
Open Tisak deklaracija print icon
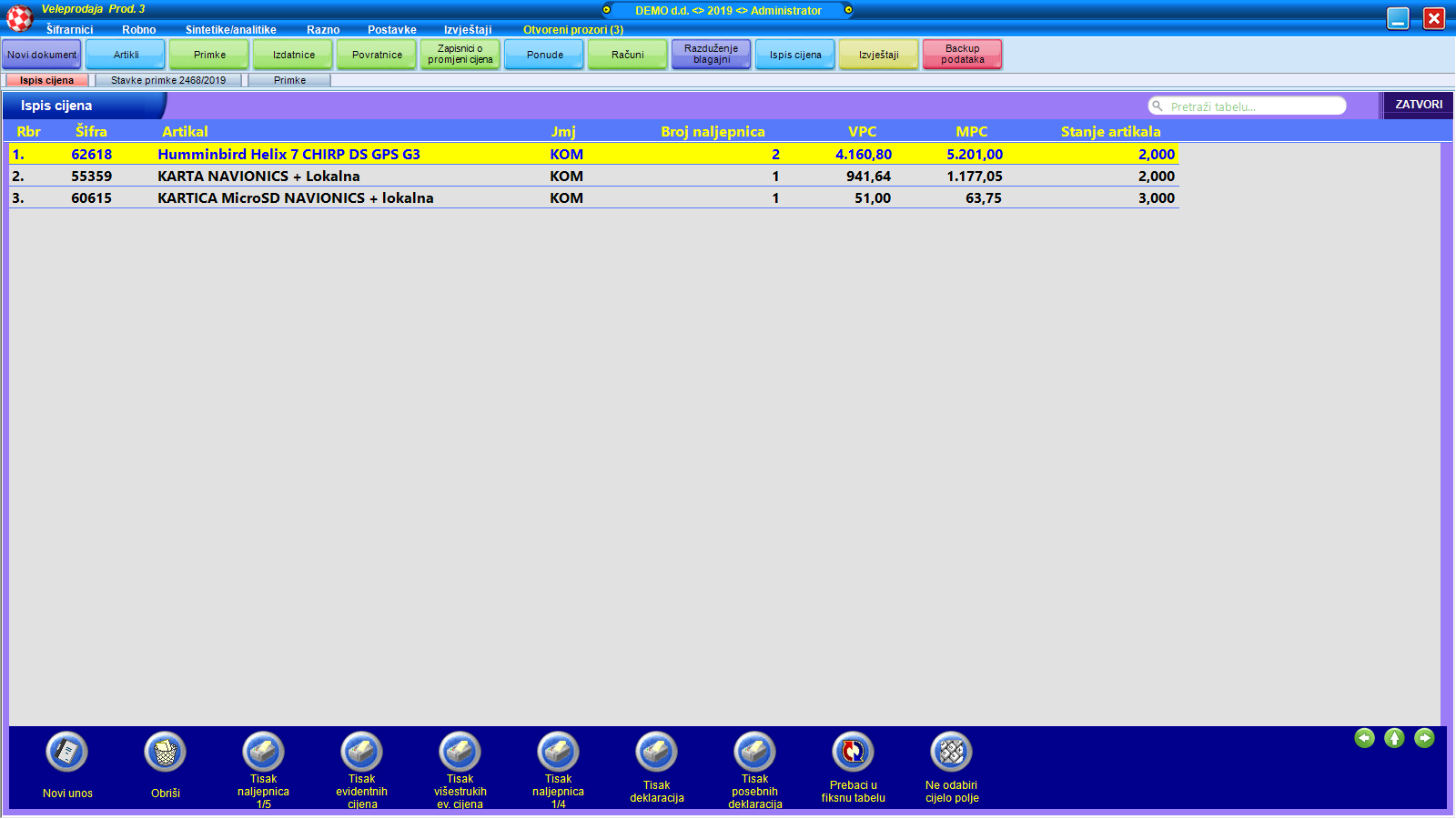point(656,753)
